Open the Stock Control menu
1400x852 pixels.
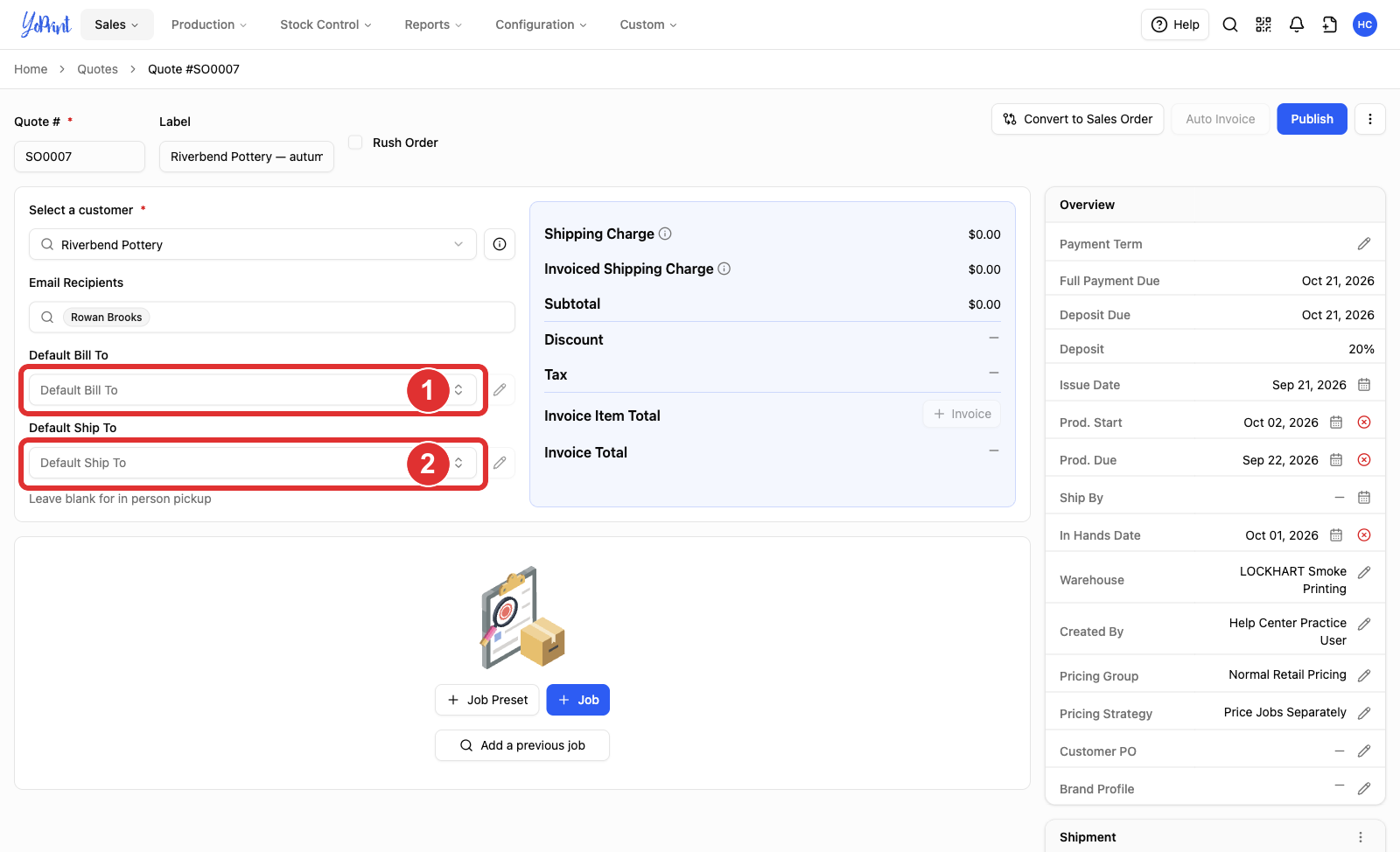(325, 24)
